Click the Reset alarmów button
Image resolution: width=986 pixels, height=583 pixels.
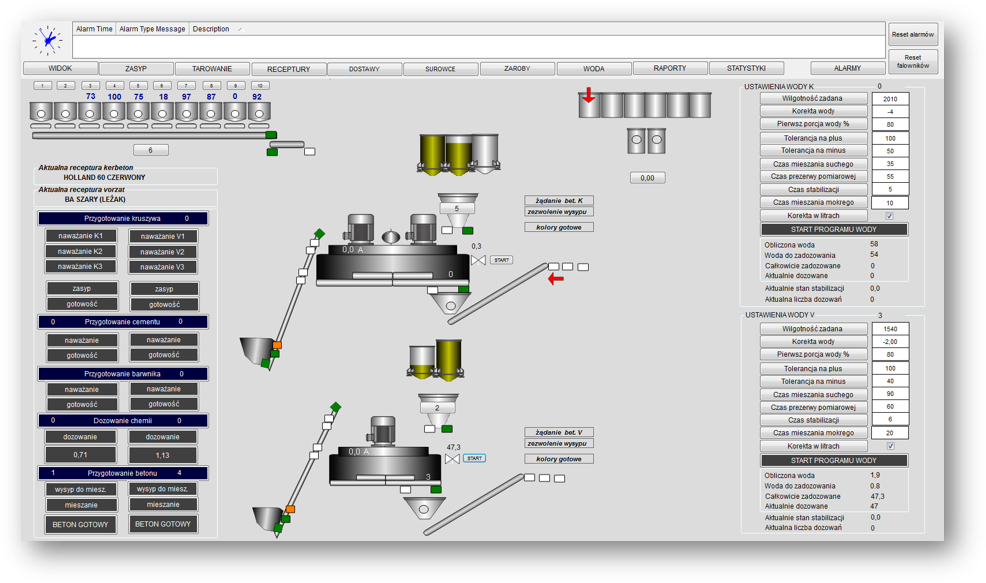[x=912, y=35]
